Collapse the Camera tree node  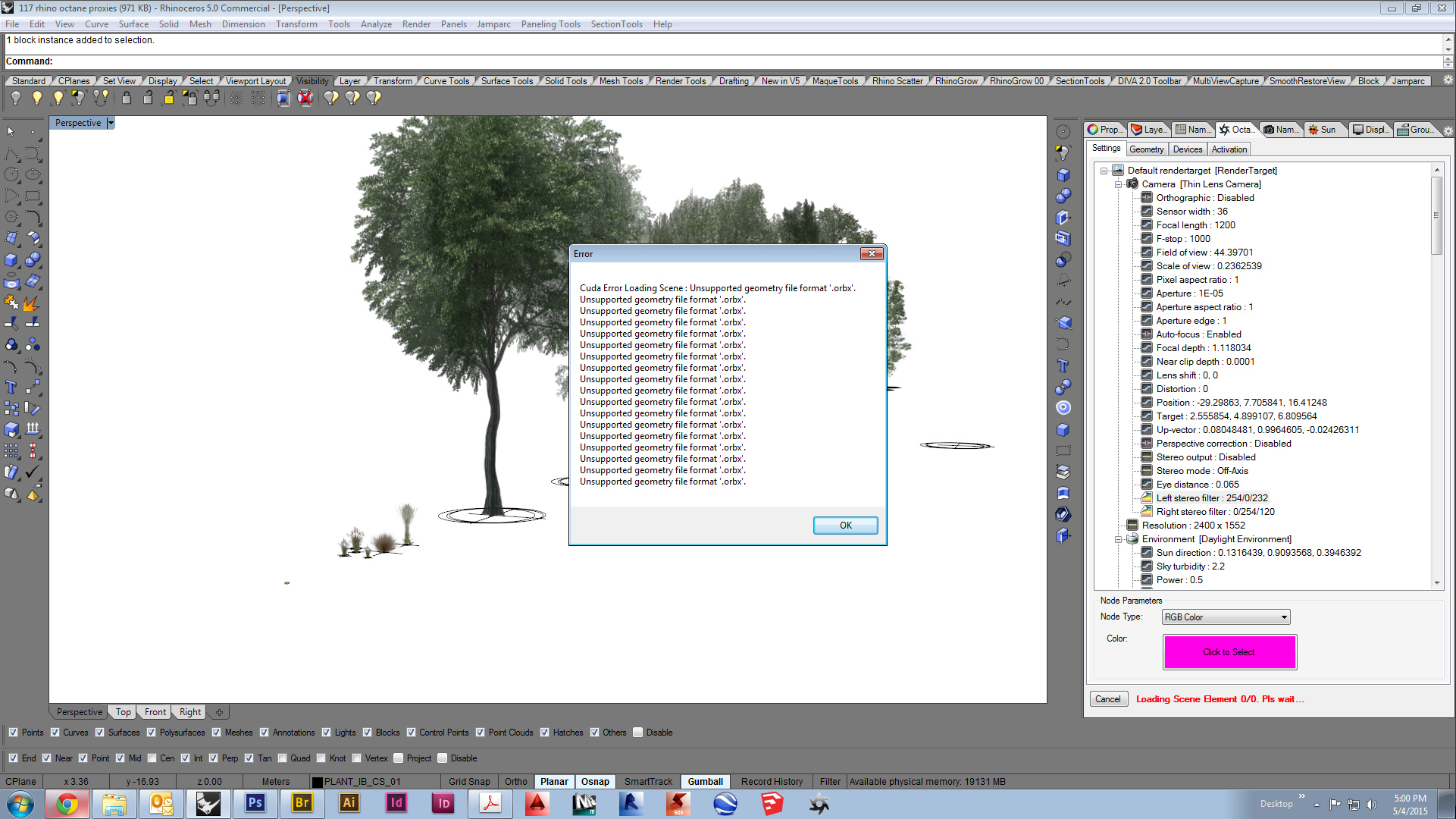1118,184
